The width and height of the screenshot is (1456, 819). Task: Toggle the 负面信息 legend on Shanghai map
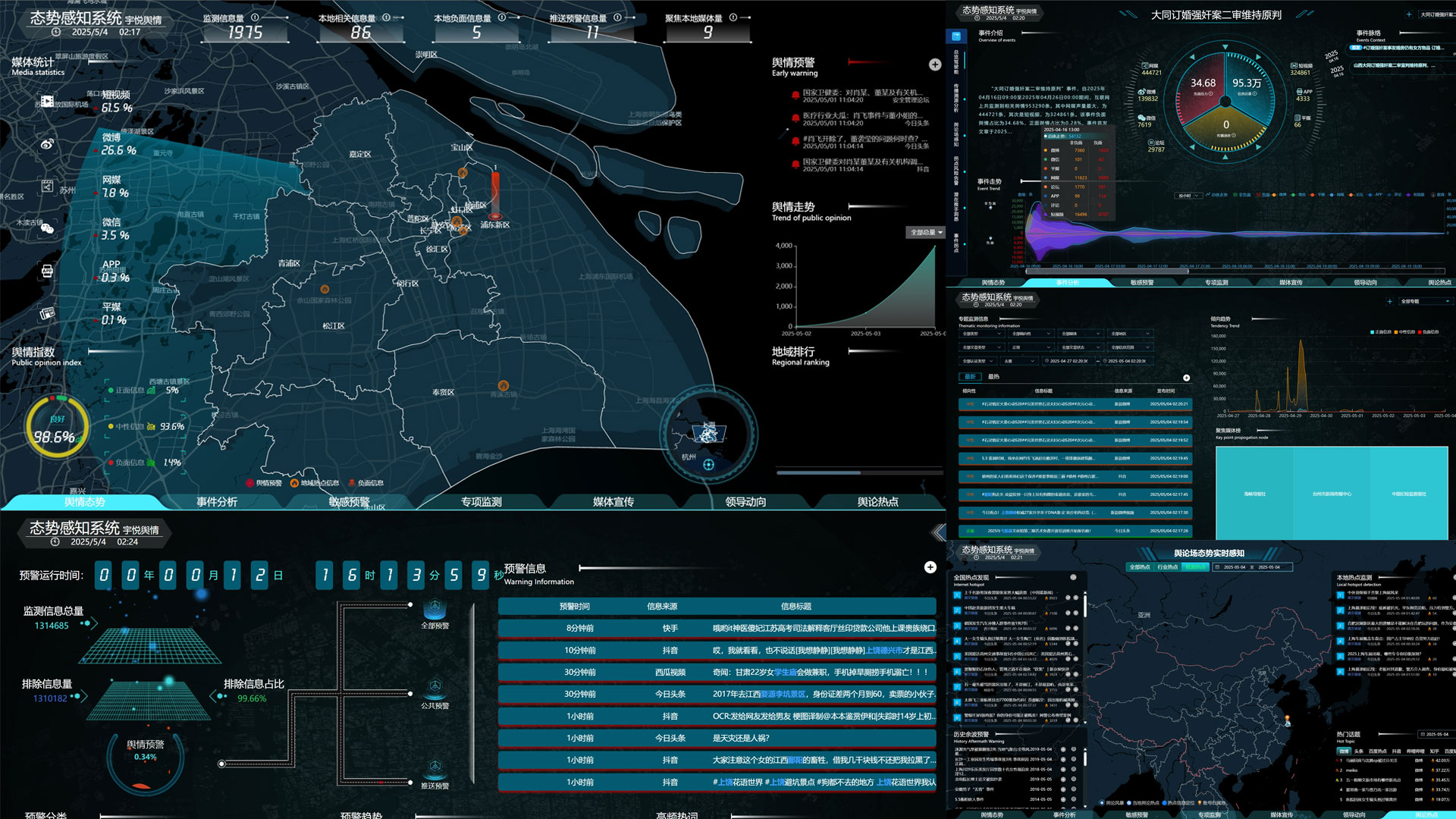(x=352, y=483)
